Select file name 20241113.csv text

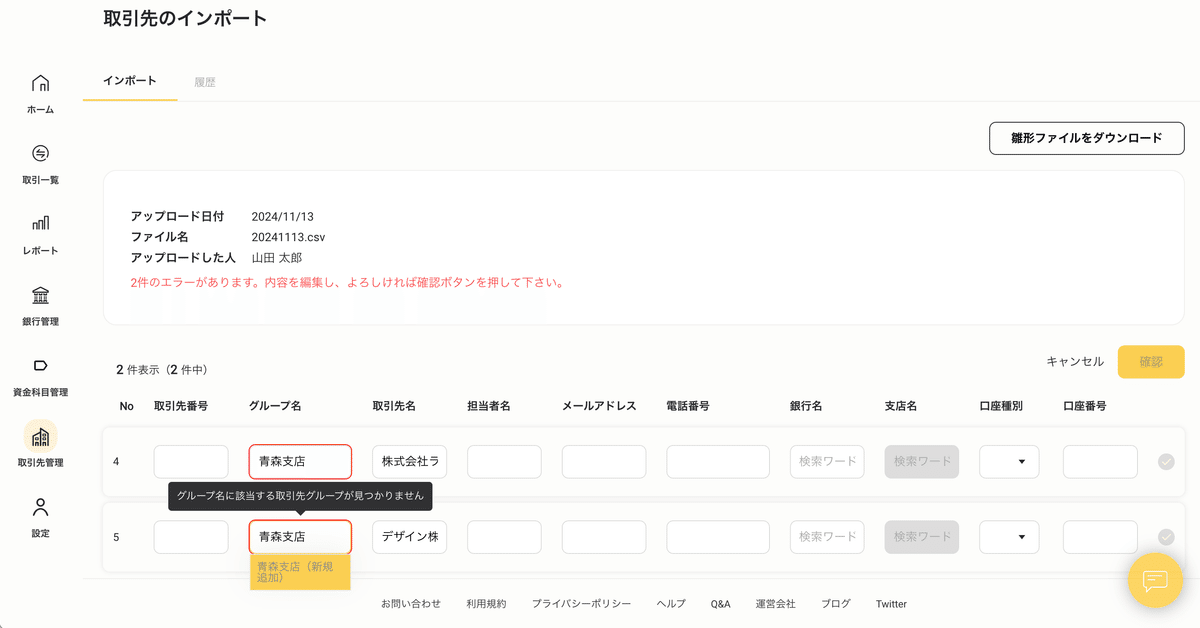pos(288,237)
